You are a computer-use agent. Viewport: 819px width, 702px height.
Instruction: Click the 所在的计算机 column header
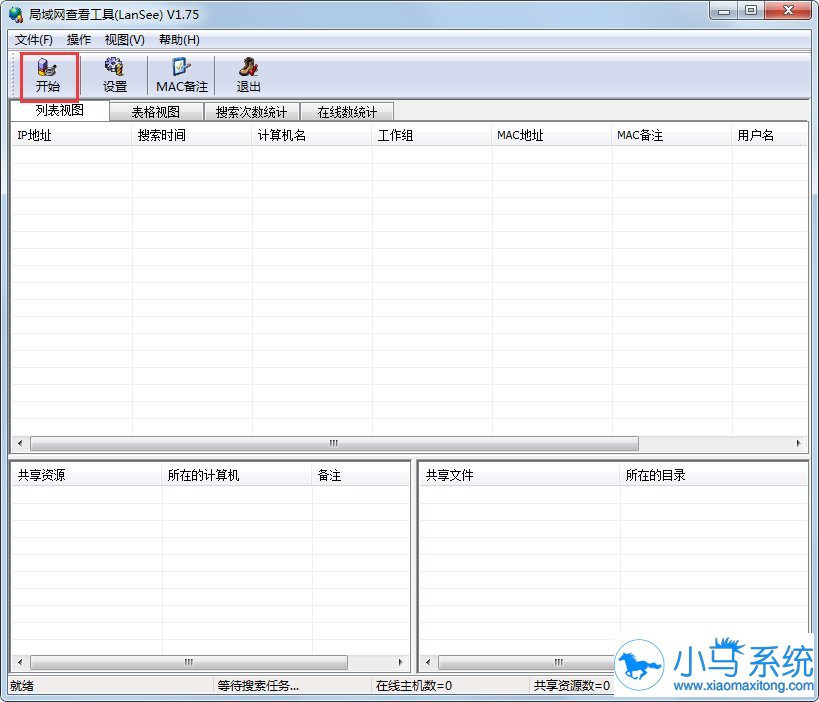click(x=237, y=475)
